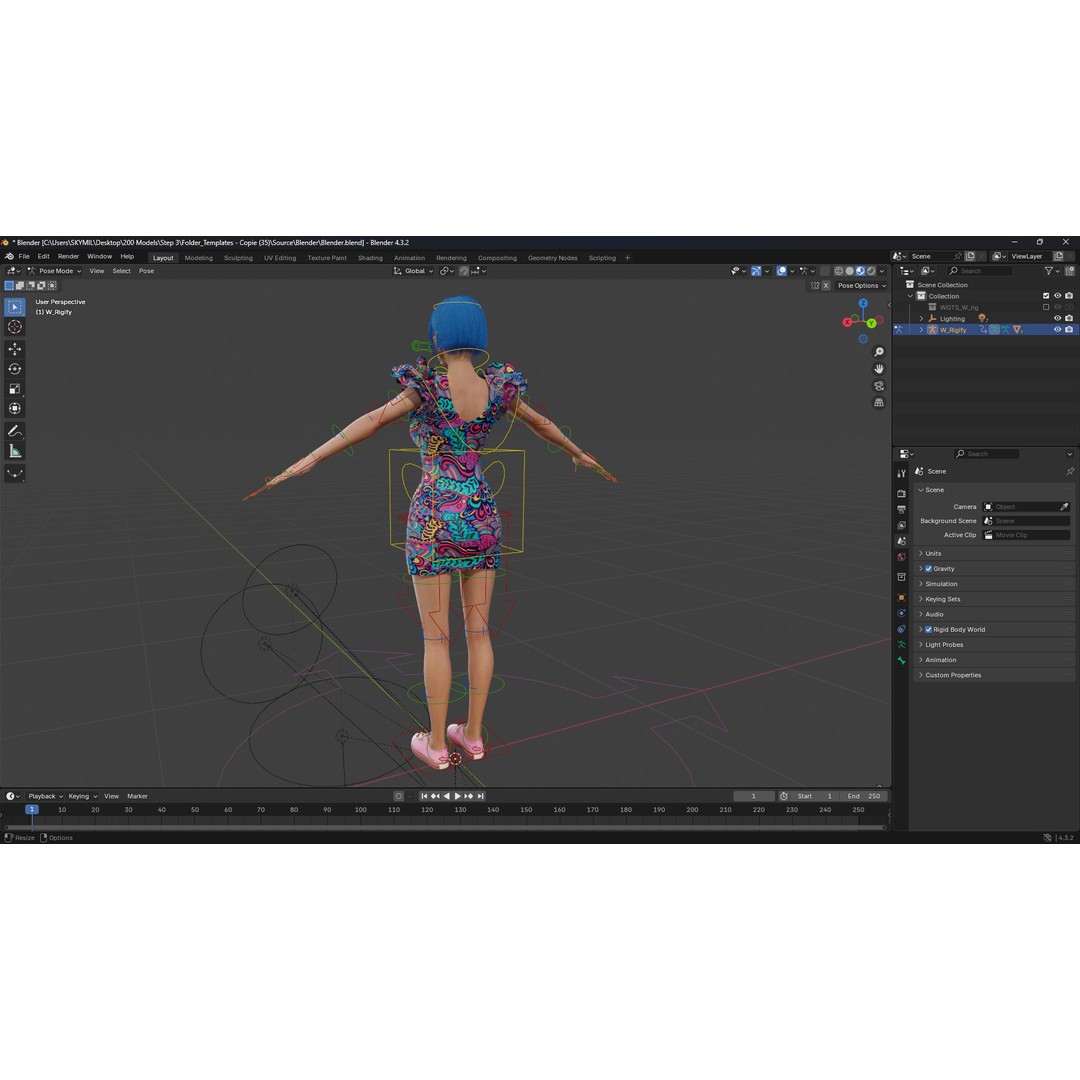Select the Rotate tool

point(14,368)
